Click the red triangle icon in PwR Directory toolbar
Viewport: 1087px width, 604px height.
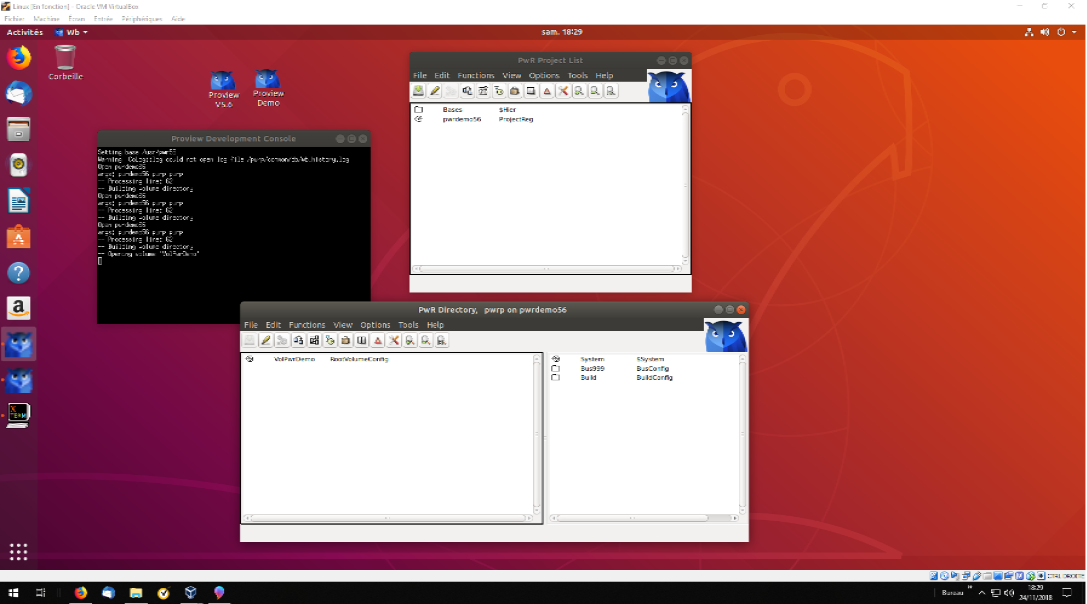coord(378,341)
